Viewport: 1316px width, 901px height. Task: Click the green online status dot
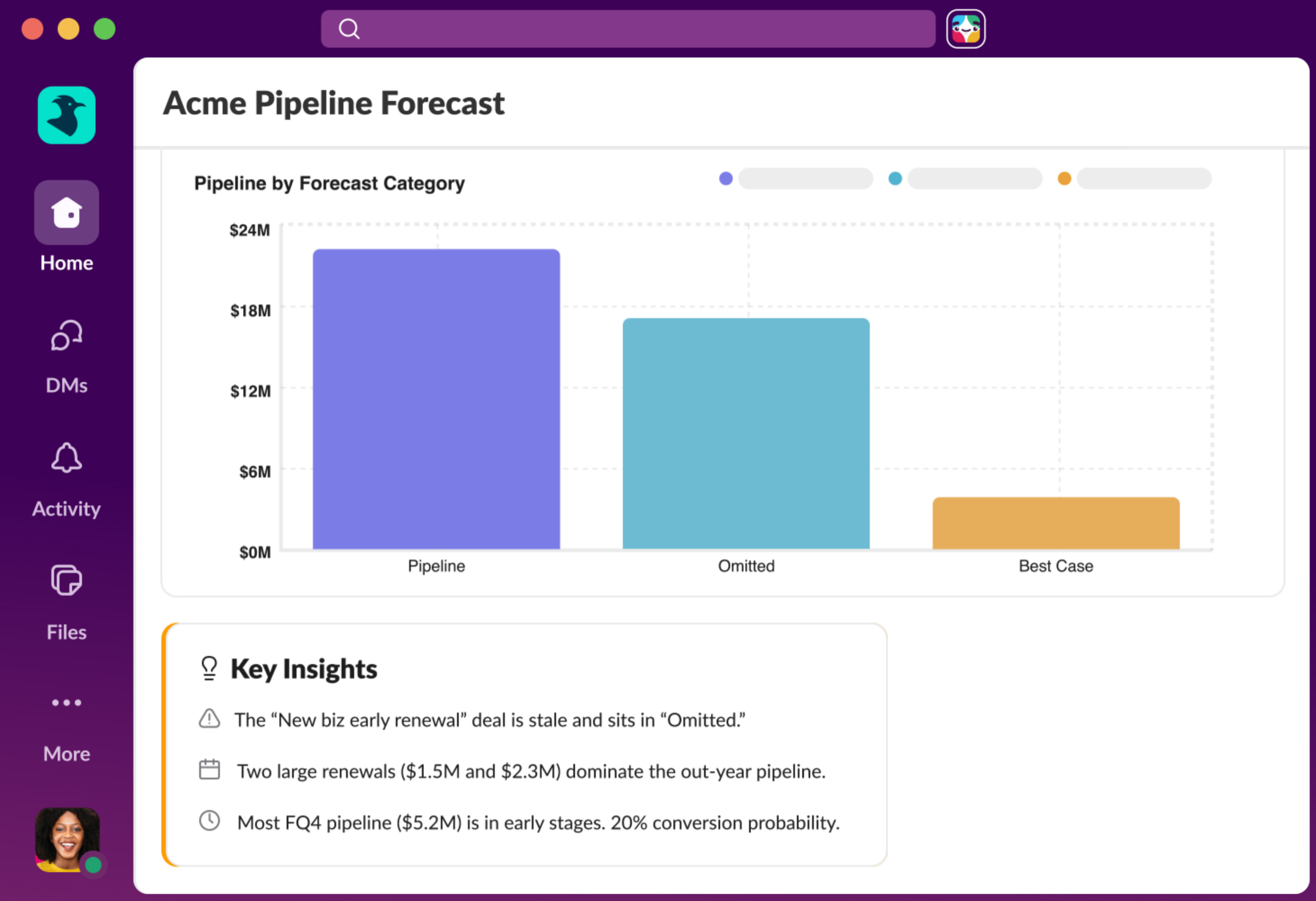click(93, 865)
